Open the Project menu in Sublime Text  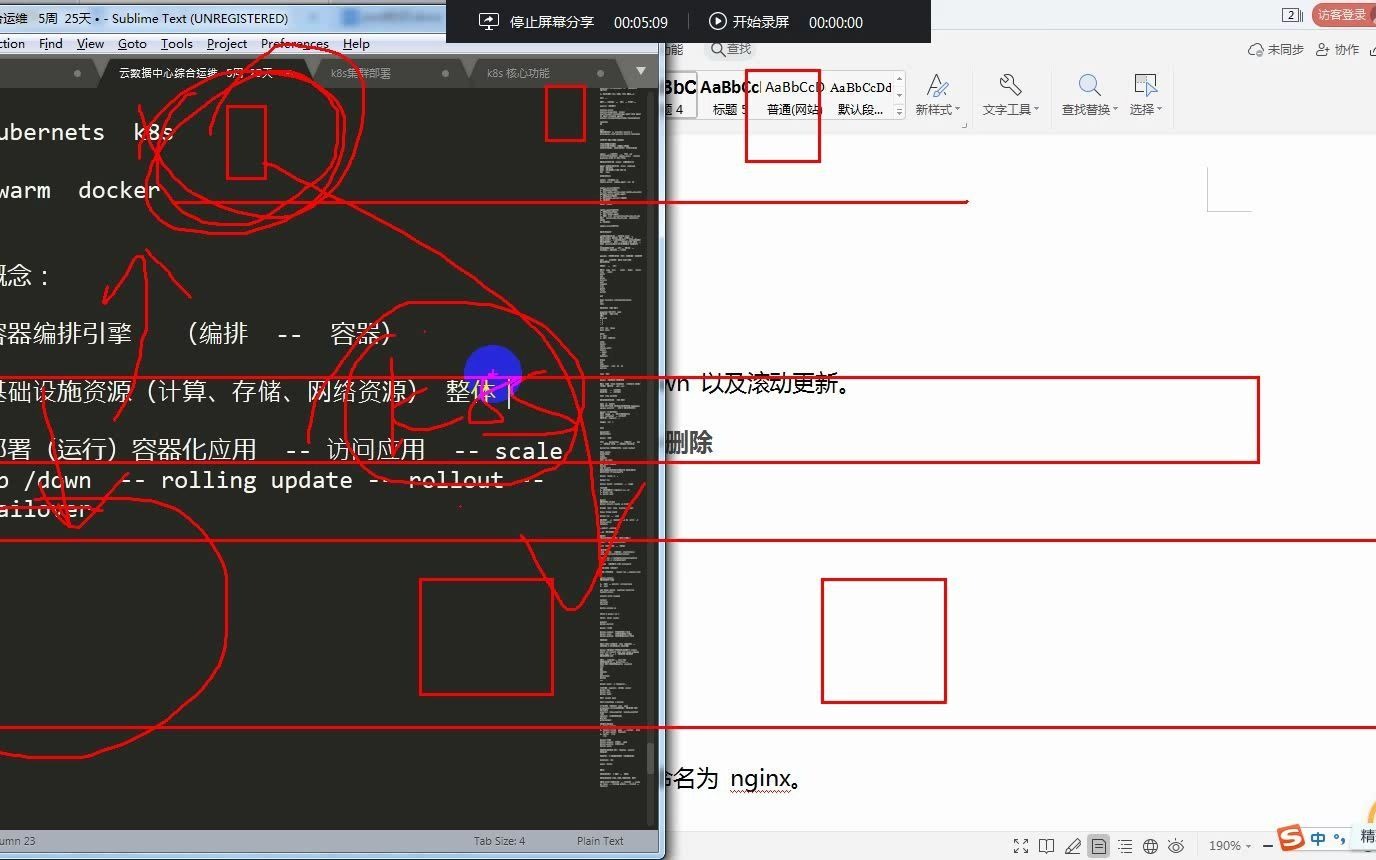pyautogui.click(x=227, y=44)
